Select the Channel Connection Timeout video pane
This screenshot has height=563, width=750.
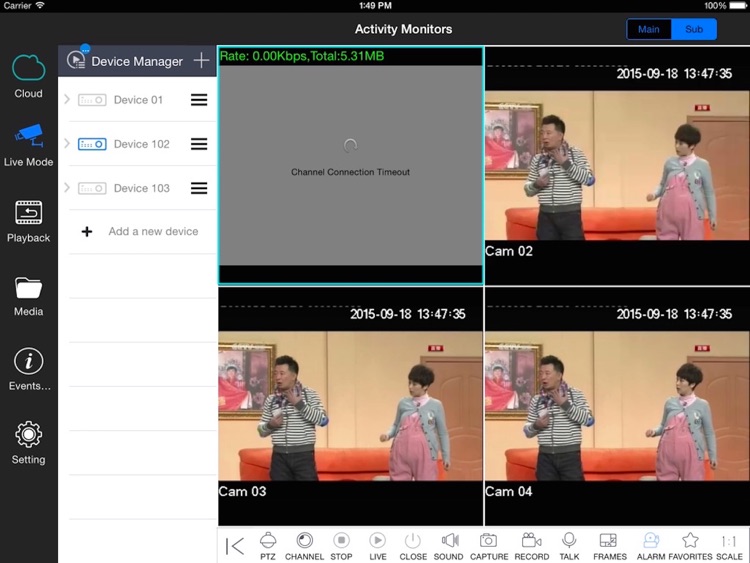(351, 166)
